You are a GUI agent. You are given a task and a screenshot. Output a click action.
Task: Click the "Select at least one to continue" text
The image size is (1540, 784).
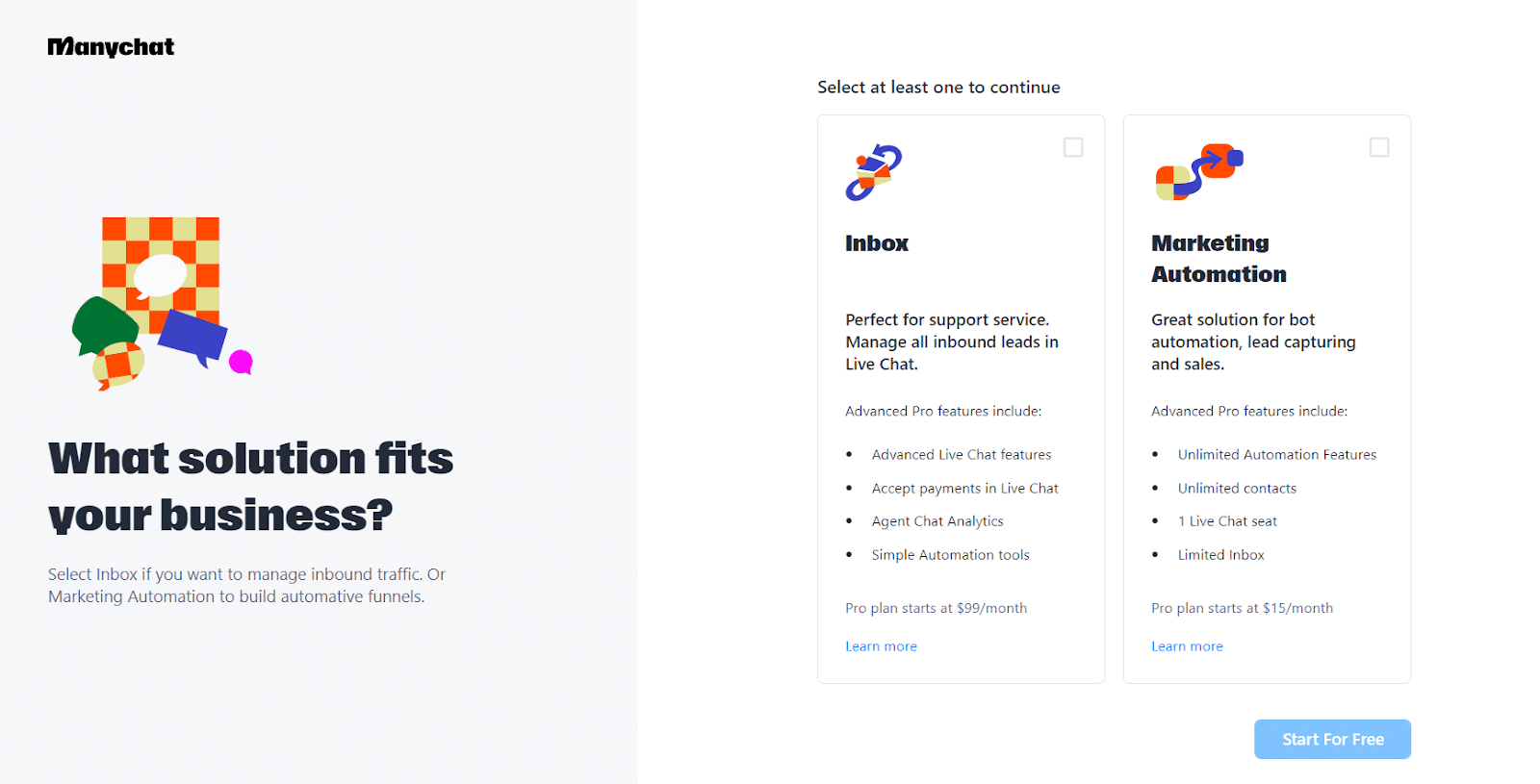938,88
